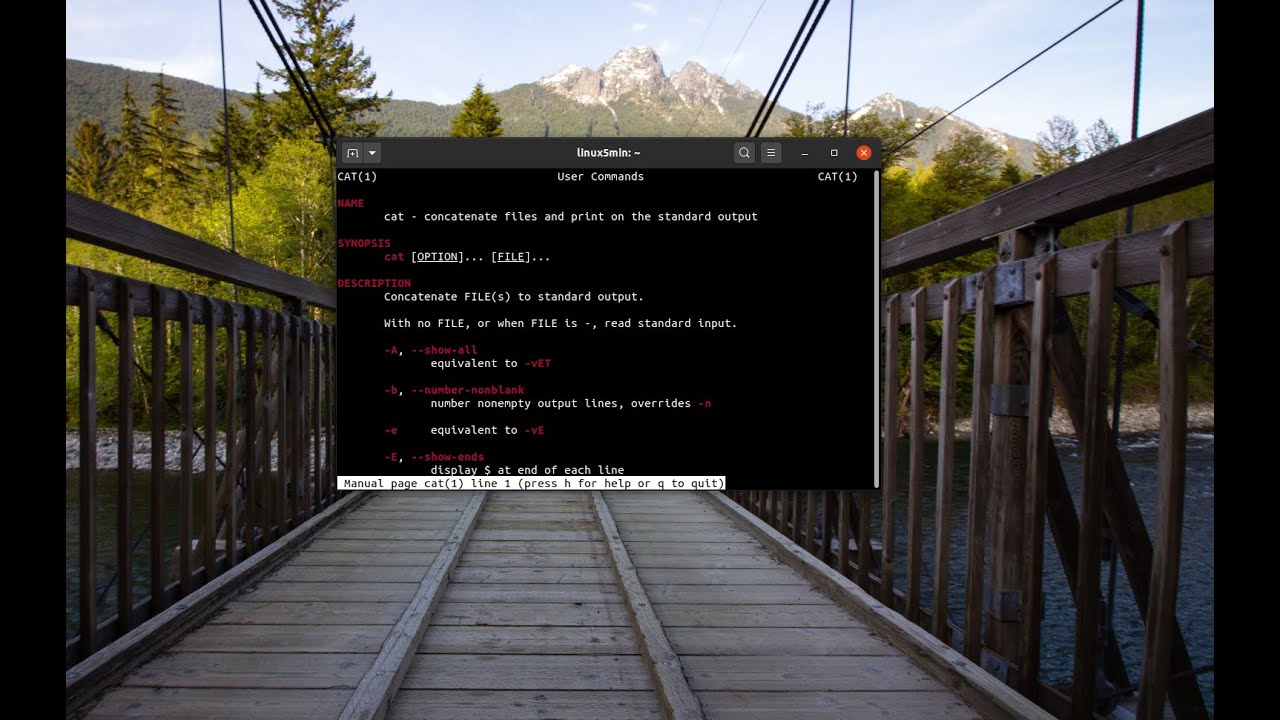
Task: Click the 'cat - concatenate files' line
Action: coord(571,217)
